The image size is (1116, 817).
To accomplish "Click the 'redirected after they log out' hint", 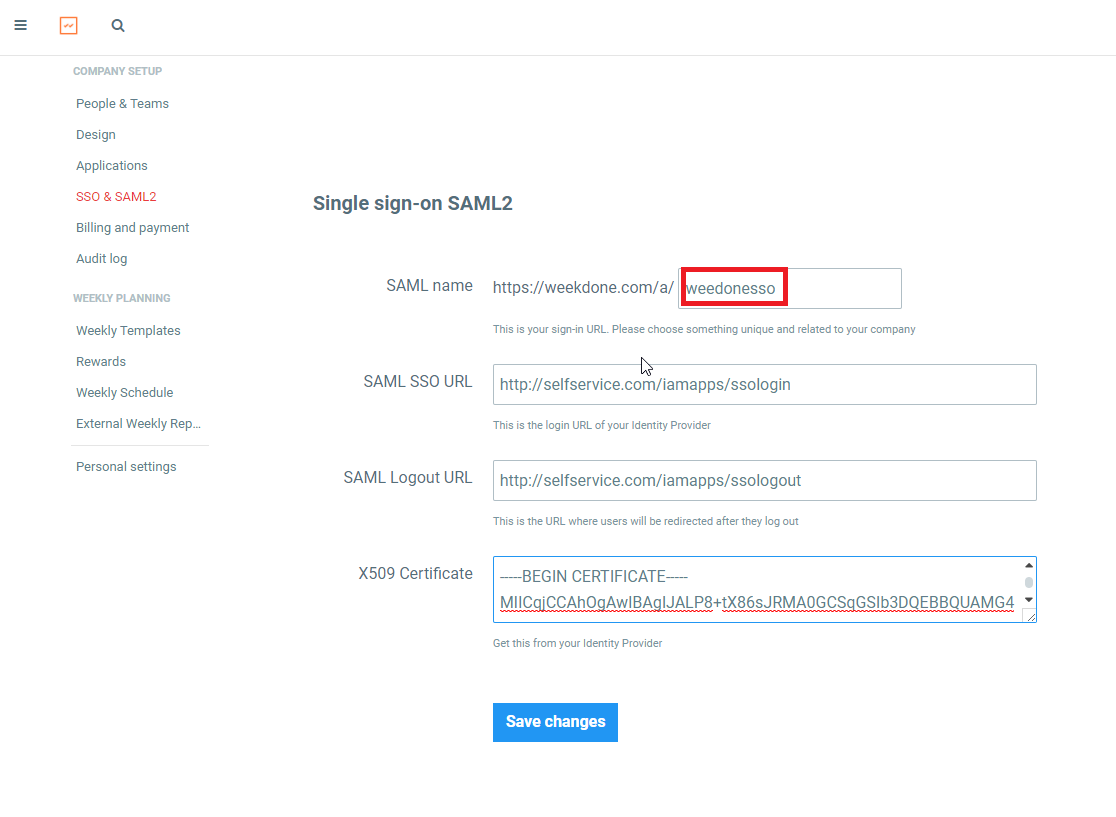I will [646, 521].
